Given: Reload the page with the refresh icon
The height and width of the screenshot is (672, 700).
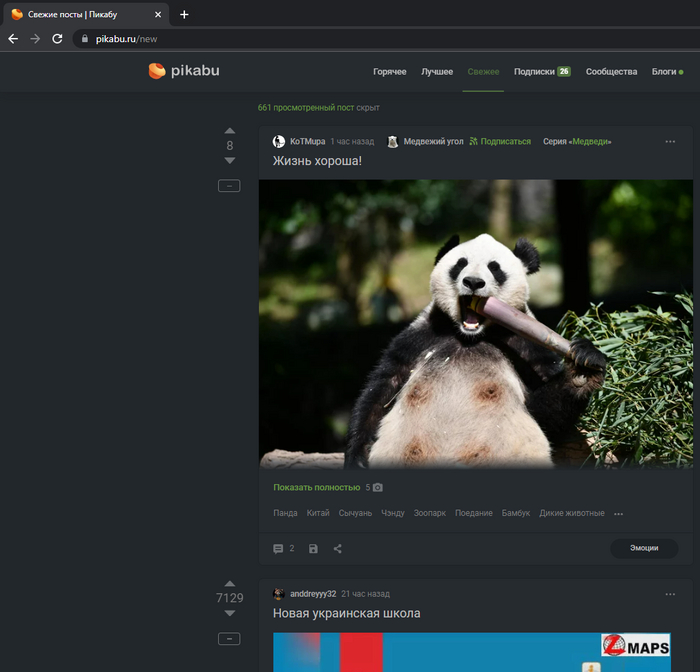Looking at the screenshot, I should click(57, 39).
